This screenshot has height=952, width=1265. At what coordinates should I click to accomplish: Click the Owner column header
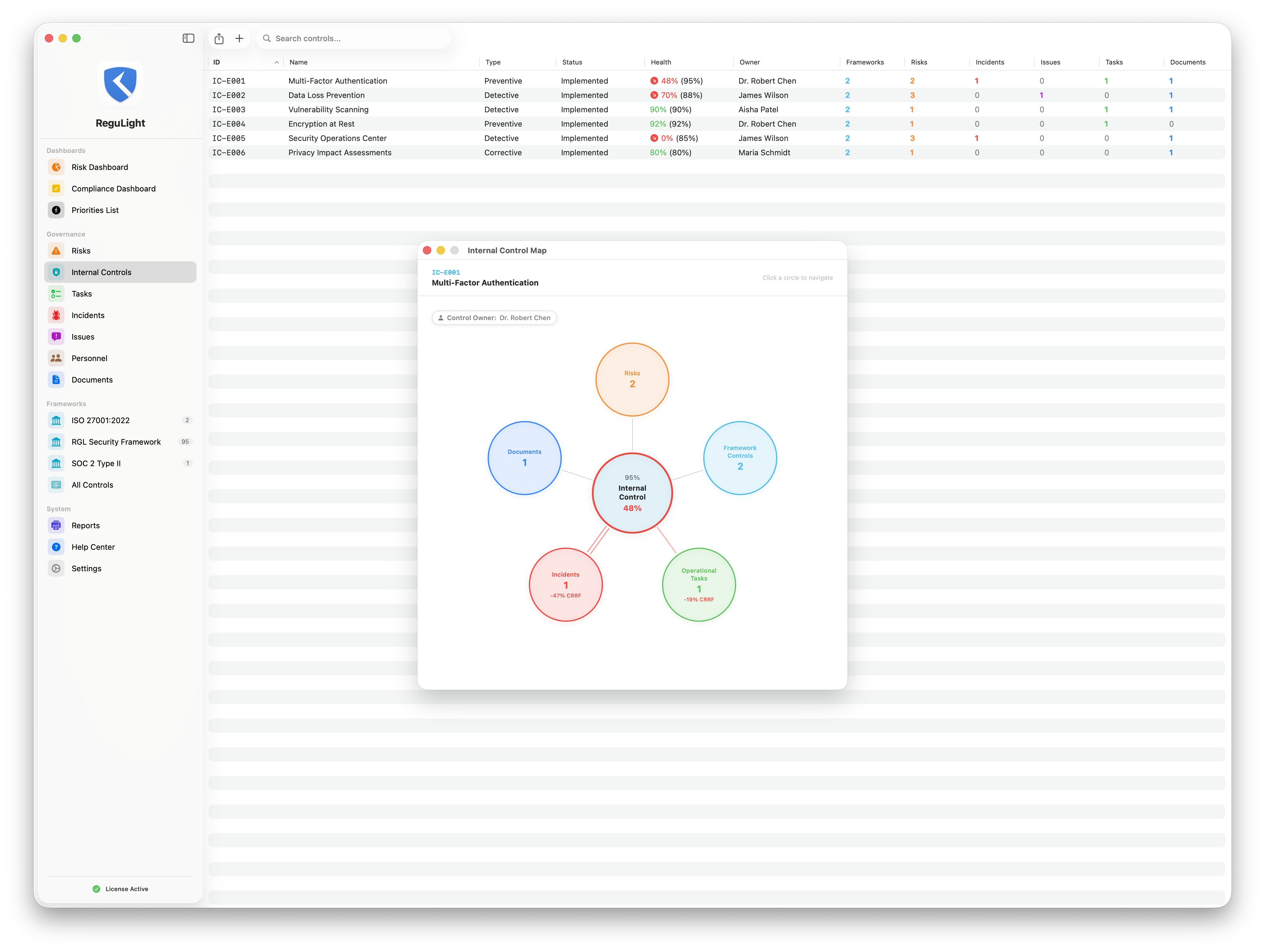tap(749, 62)
